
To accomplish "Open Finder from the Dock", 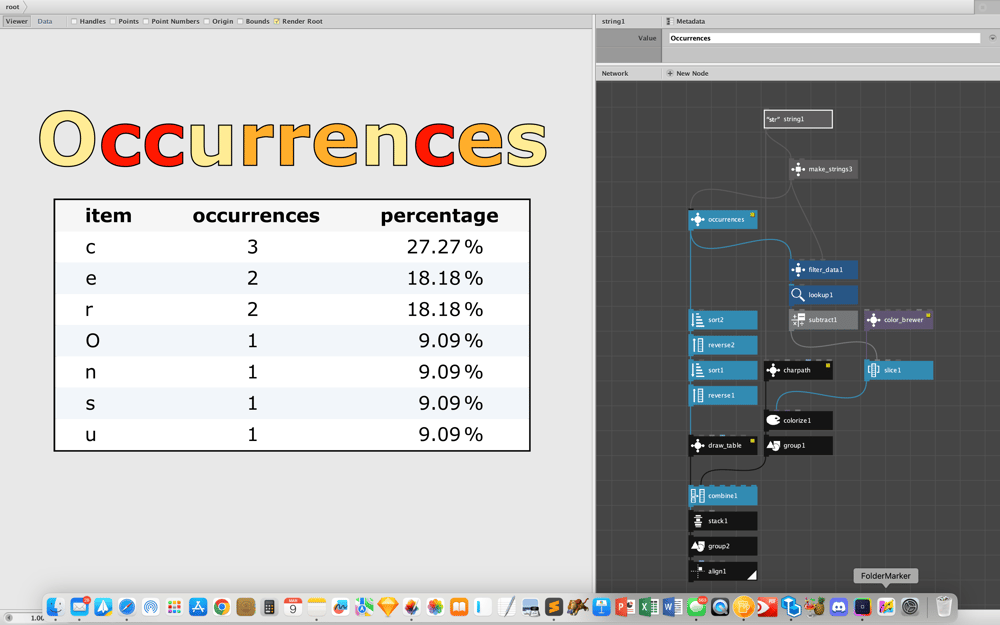I will pos(55,607).
